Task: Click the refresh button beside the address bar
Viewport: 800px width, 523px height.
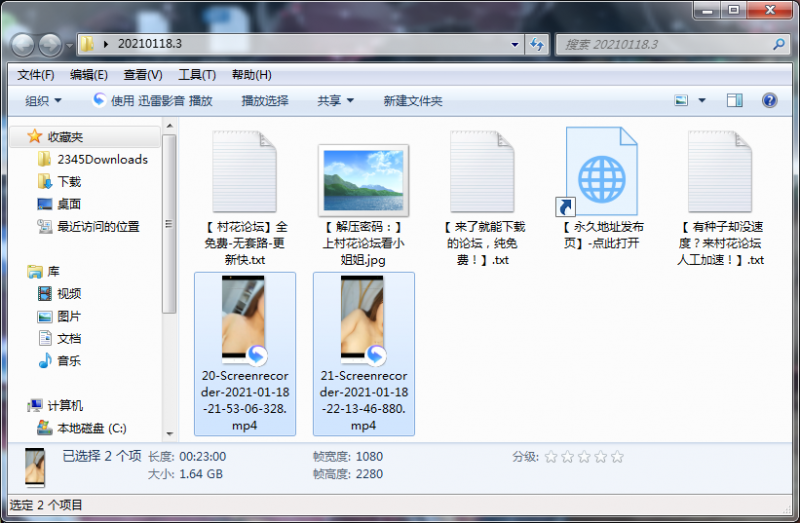Action: coord(537,44)
